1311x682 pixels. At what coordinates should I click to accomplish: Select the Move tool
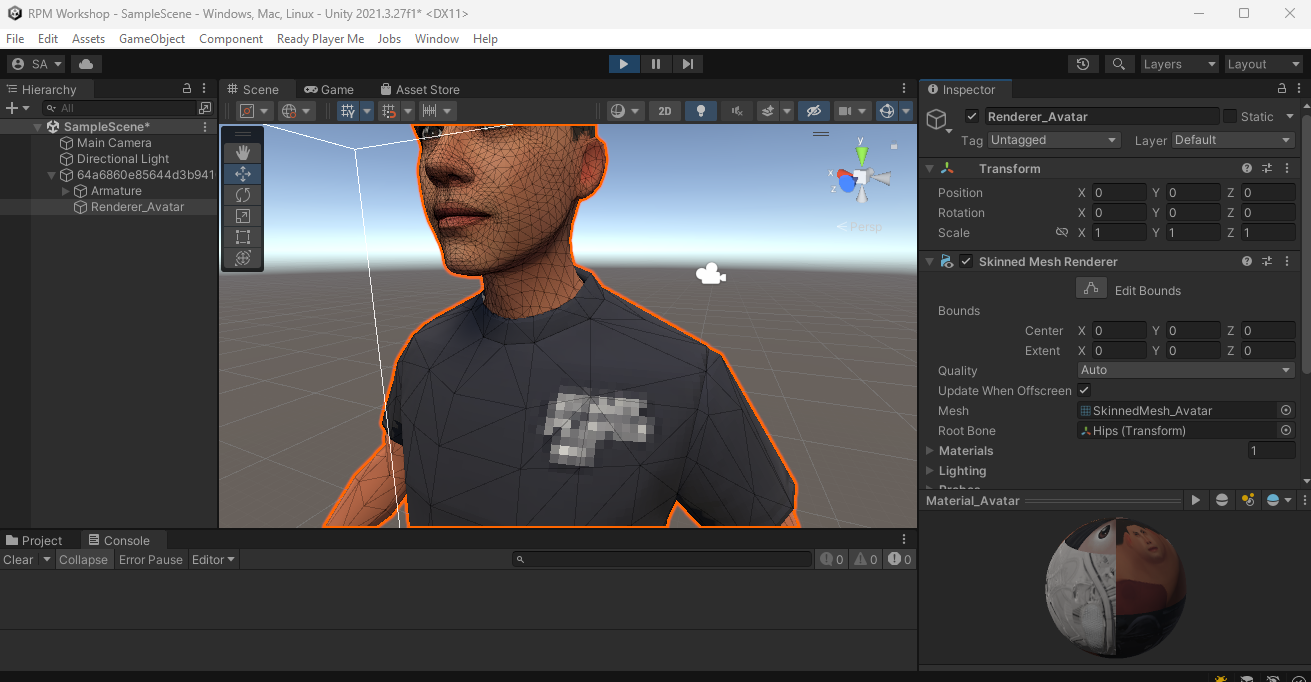pos(242,174)
